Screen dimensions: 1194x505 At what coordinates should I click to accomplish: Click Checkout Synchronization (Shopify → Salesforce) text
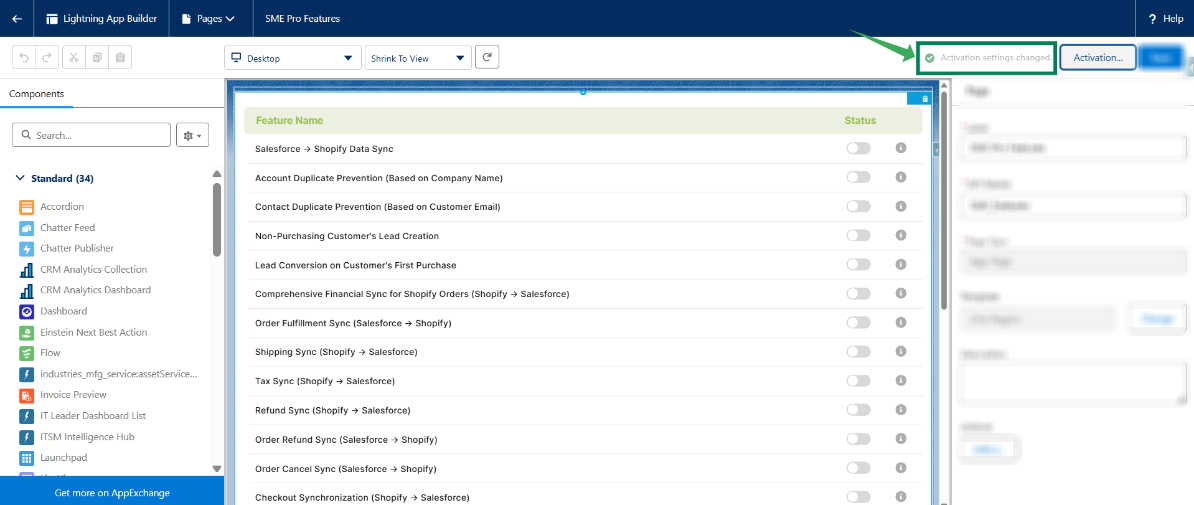click(362, 497)
